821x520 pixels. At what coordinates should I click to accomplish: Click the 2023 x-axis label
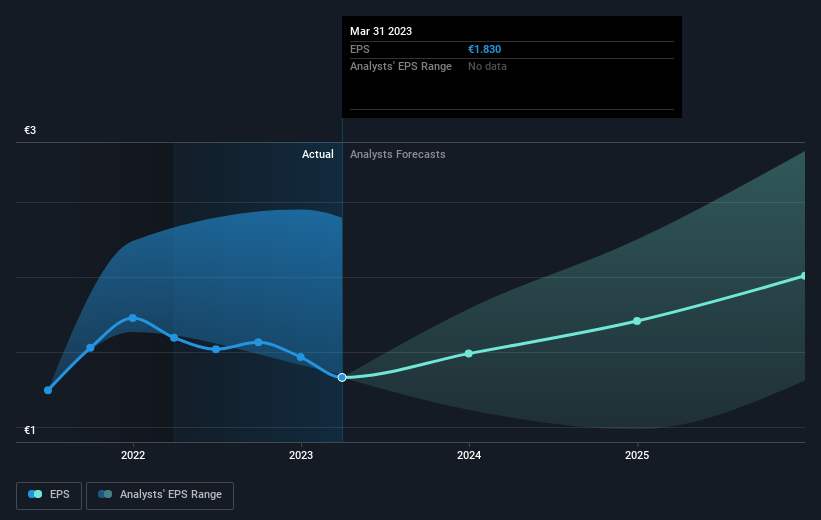point(301,455)
